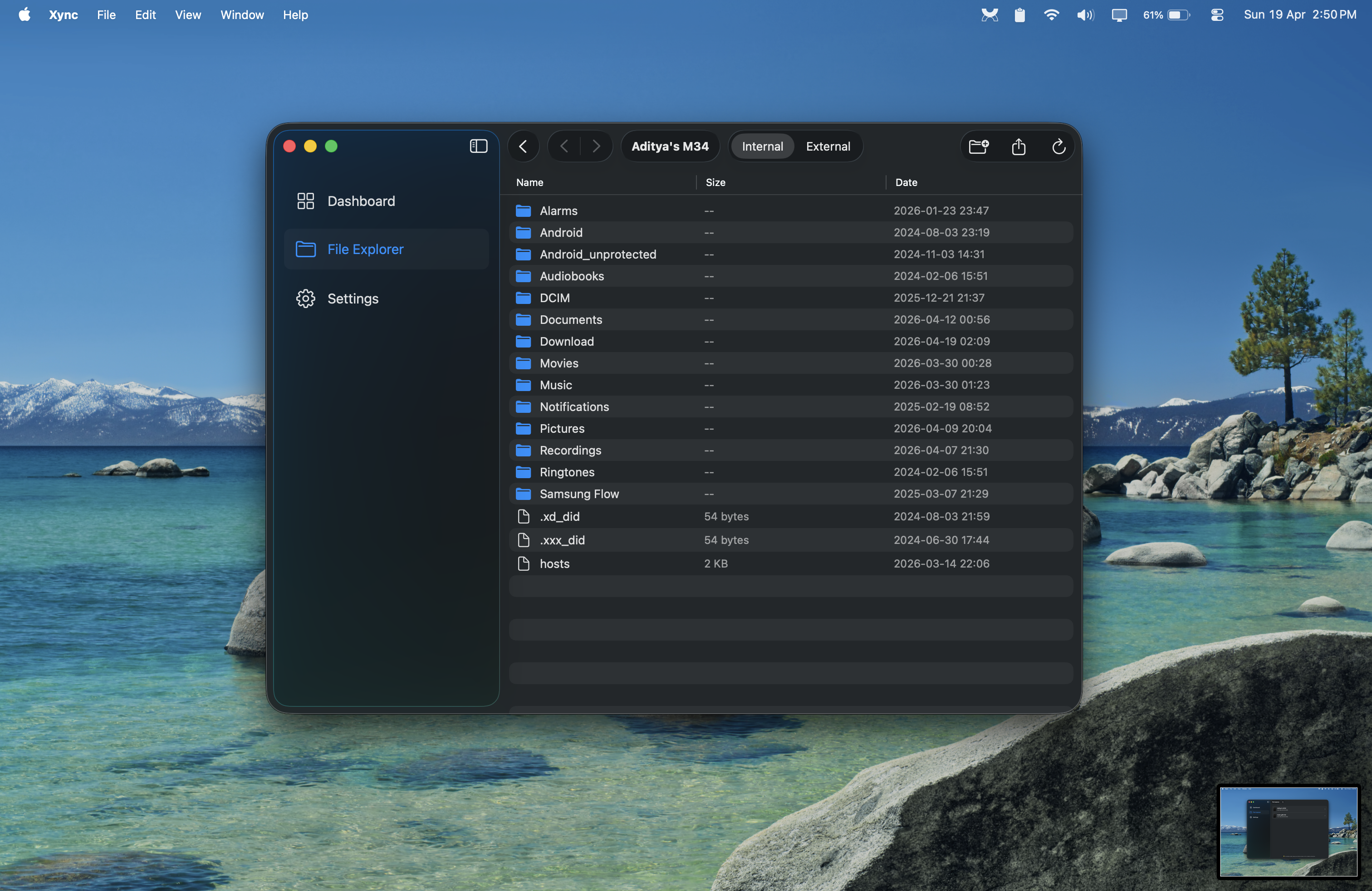The height and width of the screenshot is (891, 1372).
Task: Open Control Center
Action: coord(1217,15)
